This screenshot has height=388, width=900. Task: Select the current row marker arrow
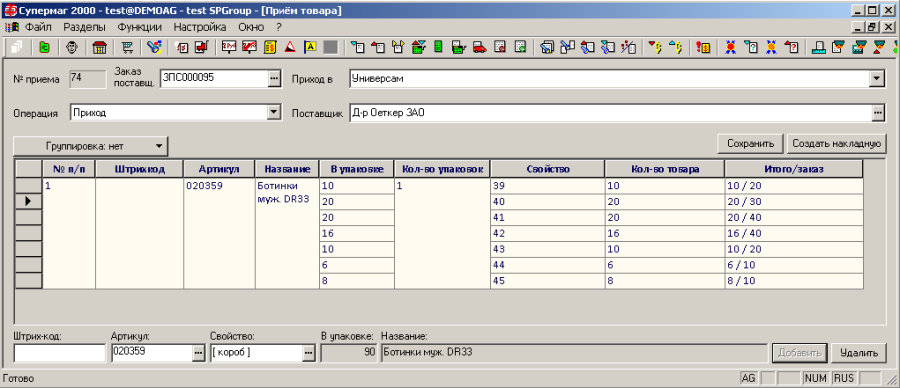(28, 201)
